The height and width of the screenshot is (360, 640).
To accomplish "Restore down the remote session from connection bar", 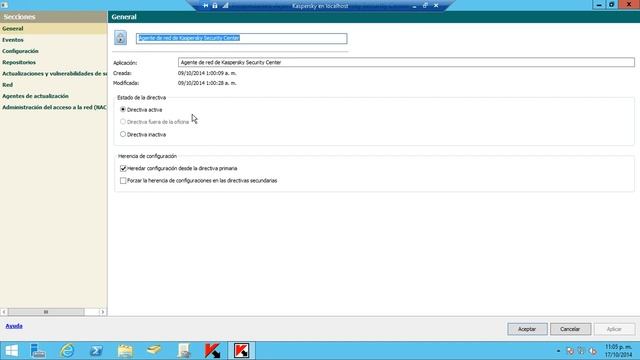I will coord(425,6).
